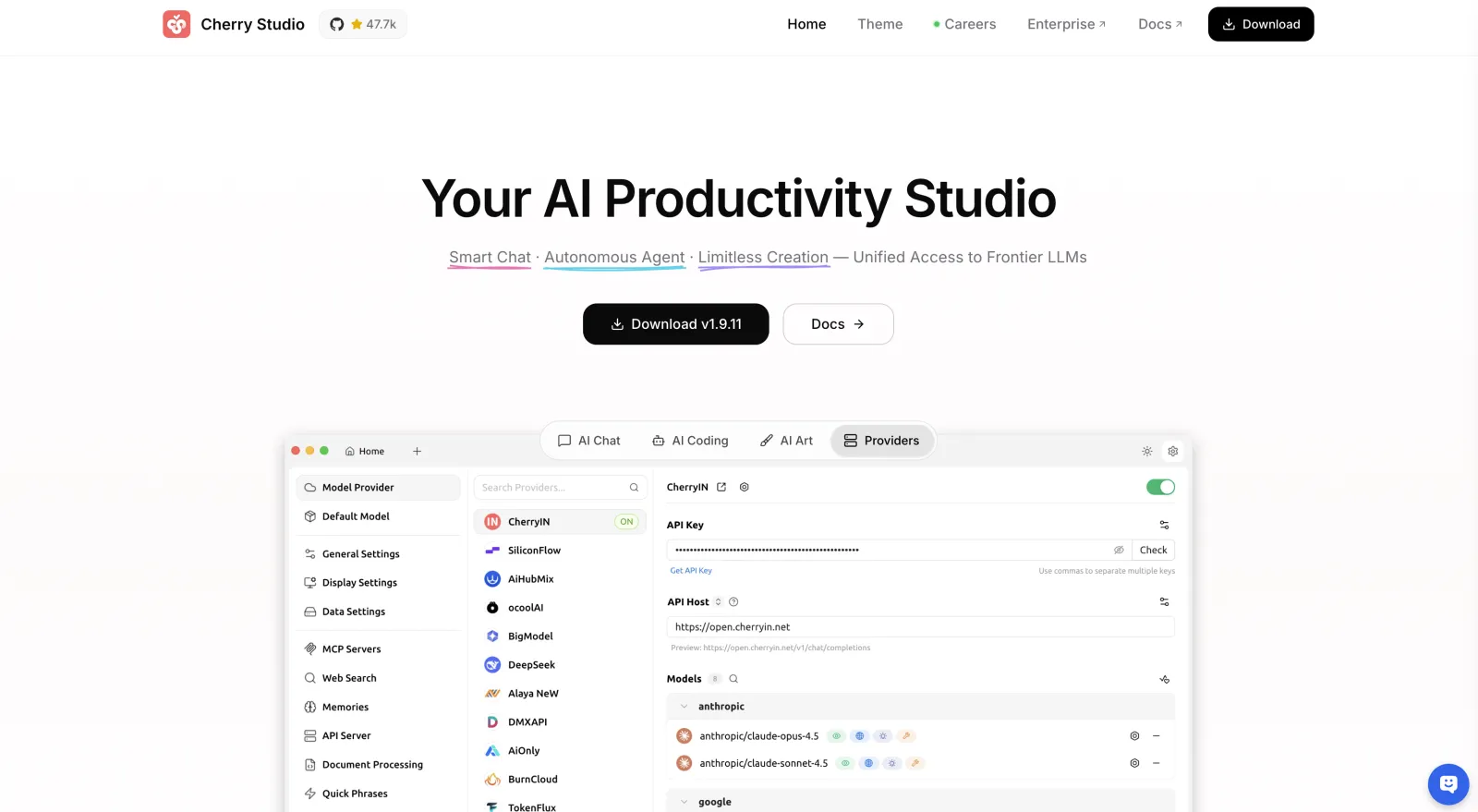Image resolution: width=1478 pixels, height=812 pixels.
Task: Click the Autonomous Agent underlined text
Action: pyautogui.click(x=614, y=258)
